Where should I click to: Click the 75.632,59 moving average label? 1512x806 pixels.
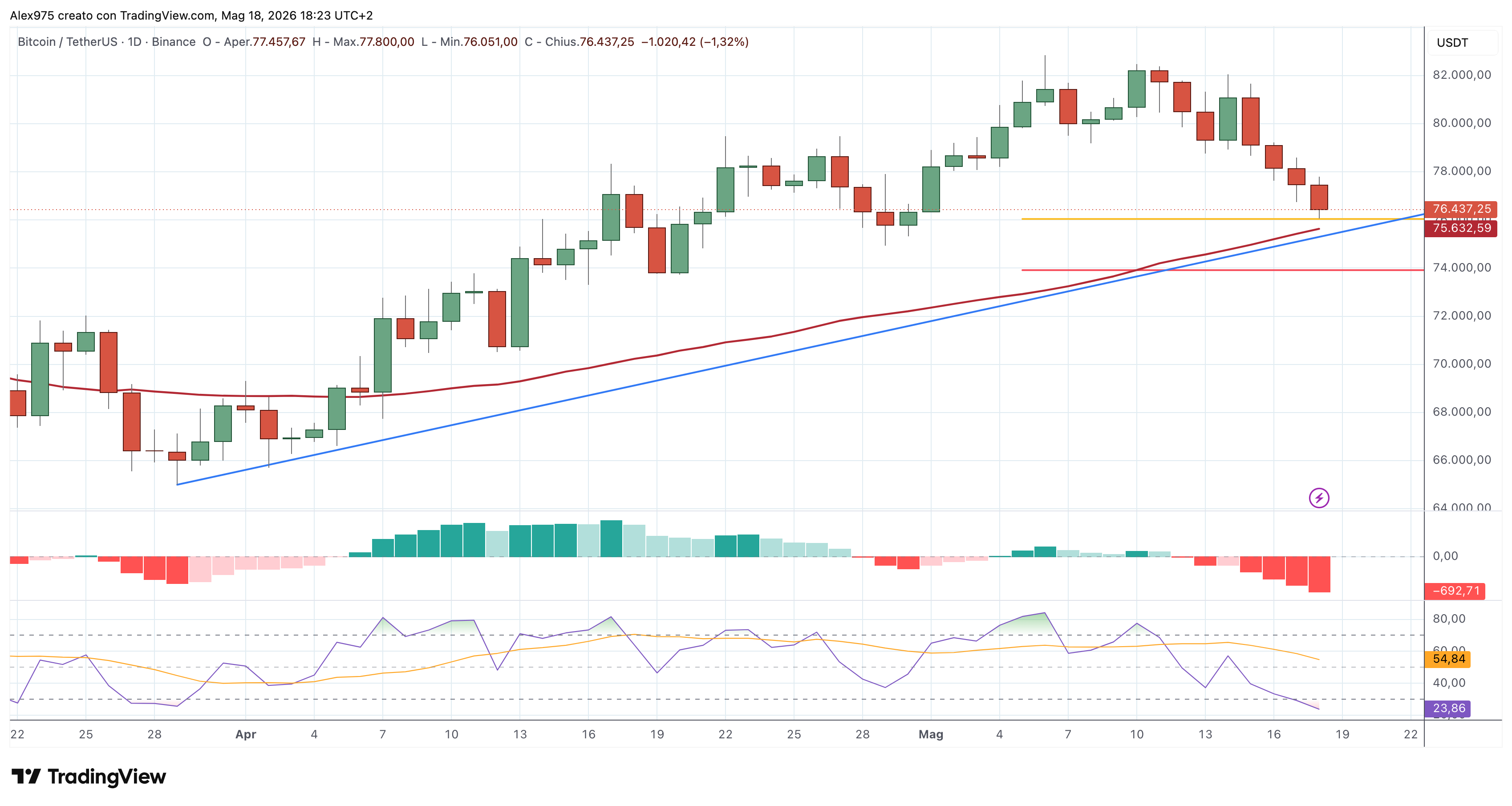(x=1461, y=228)
